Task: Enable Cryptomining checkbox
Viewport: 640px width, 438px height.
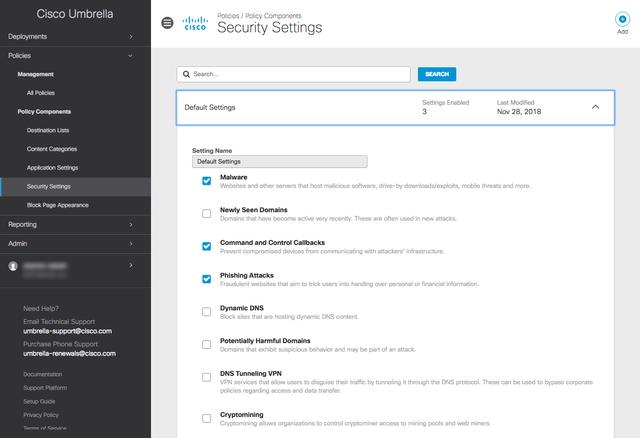Action: point(207,418)
